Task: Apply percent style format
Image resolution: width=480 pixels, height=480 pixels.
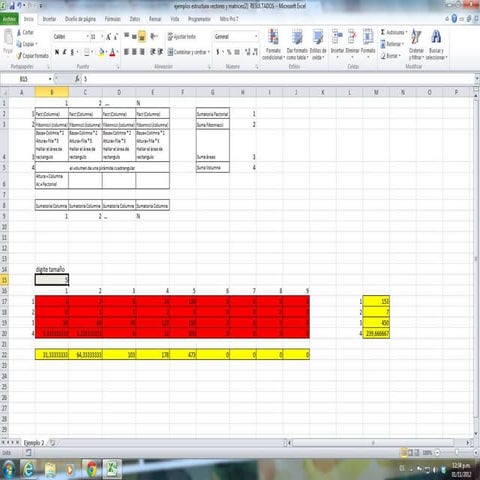Action: tap(229, 52)
